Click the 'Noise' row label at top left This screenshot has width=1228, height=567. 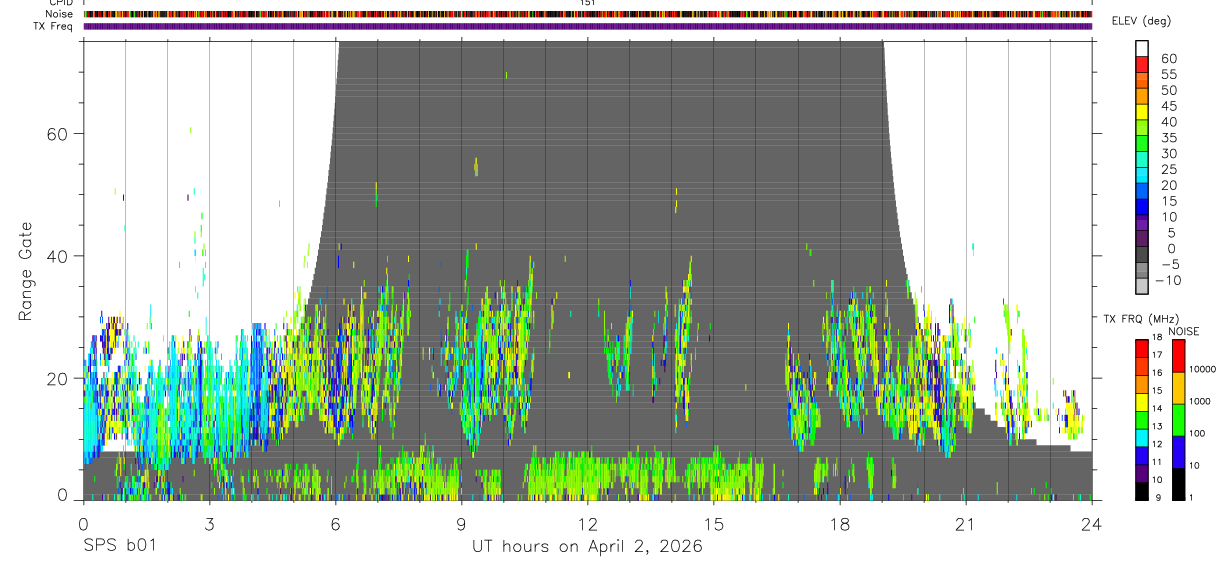tap(60, 14)
